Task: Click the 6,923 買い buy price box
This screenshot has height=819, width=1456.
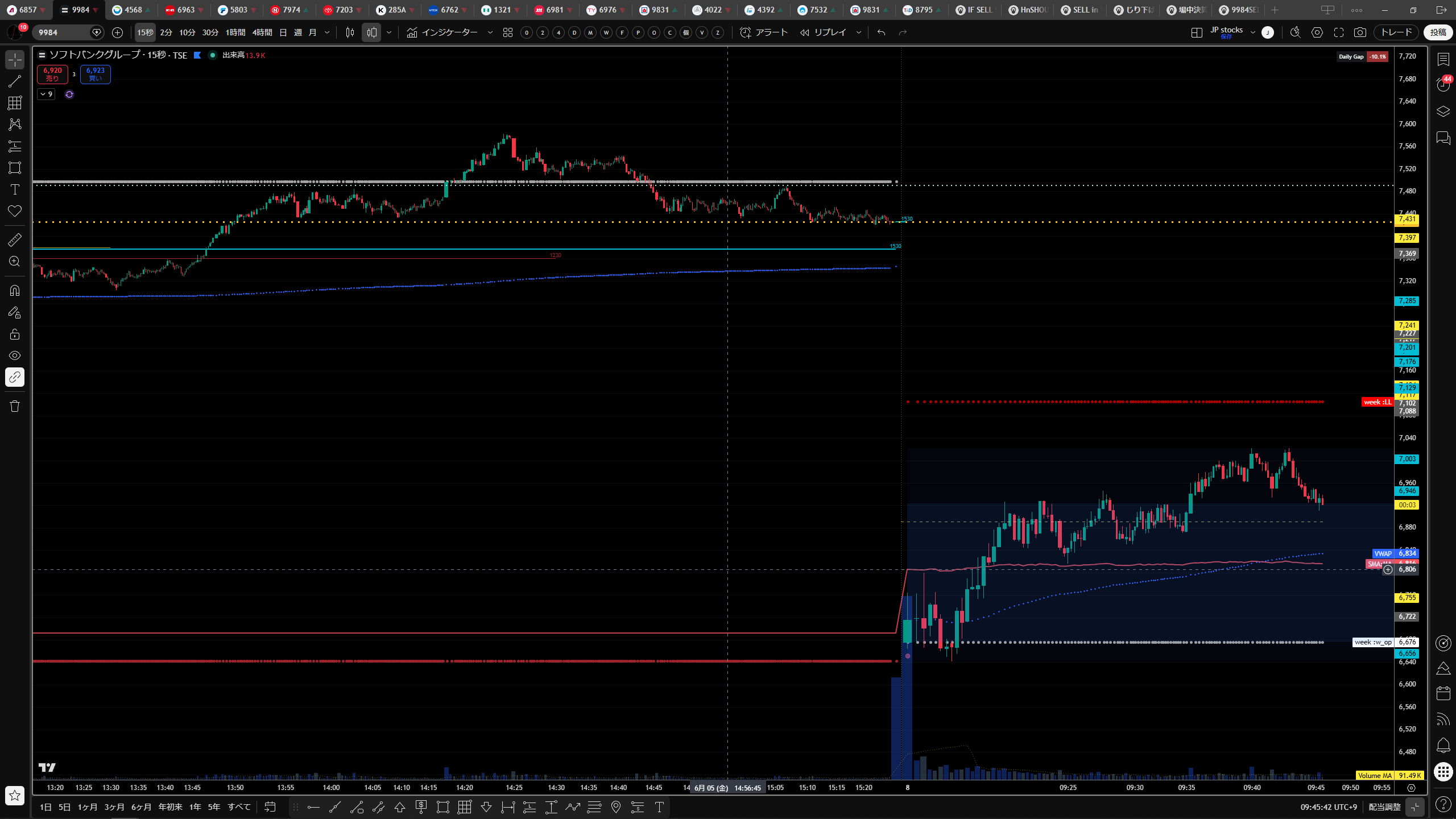Action: 95,74
